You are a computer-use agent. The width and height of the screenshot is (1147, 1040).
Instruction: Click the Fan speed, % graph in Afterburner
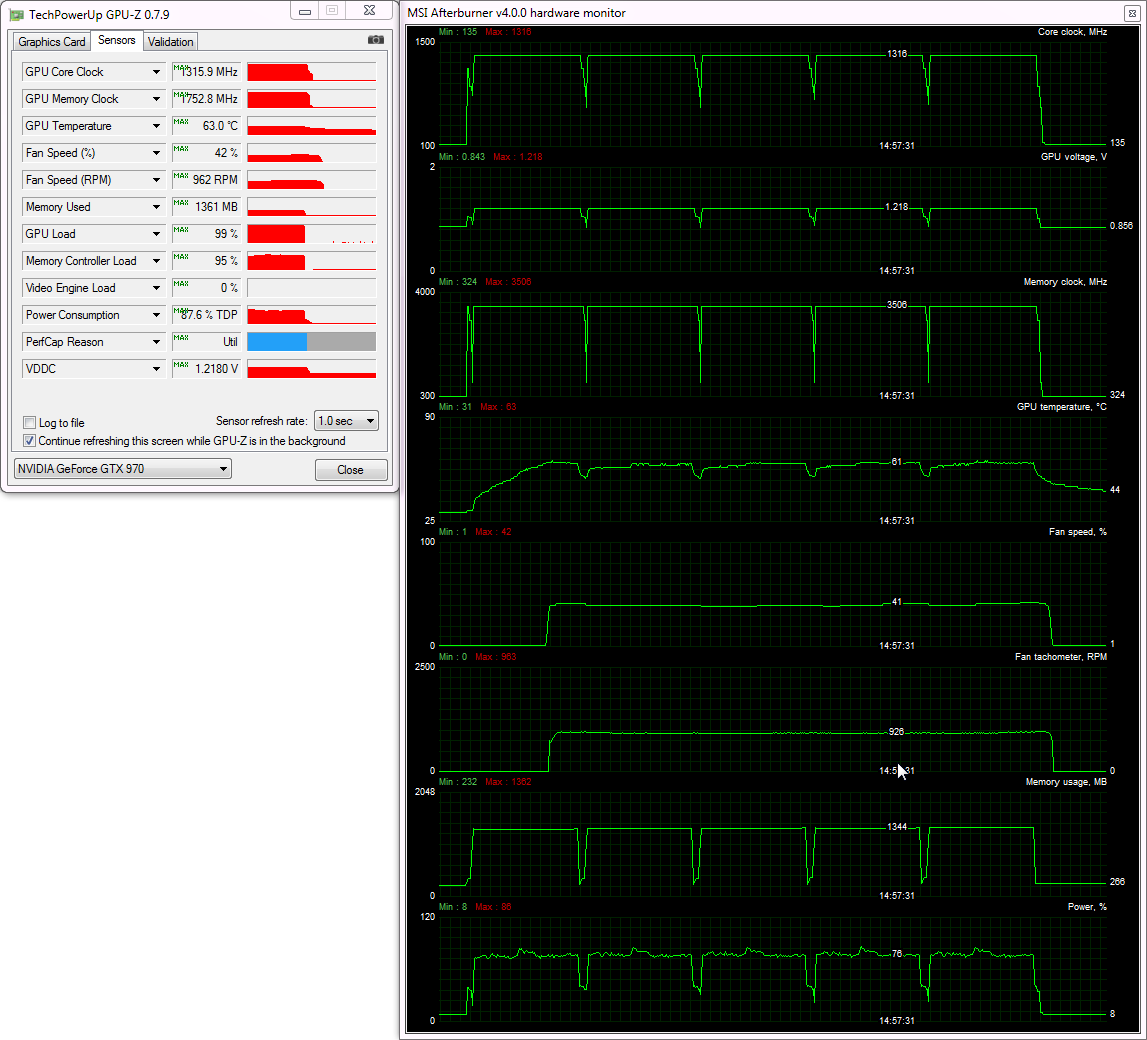(x=772, y=594)
